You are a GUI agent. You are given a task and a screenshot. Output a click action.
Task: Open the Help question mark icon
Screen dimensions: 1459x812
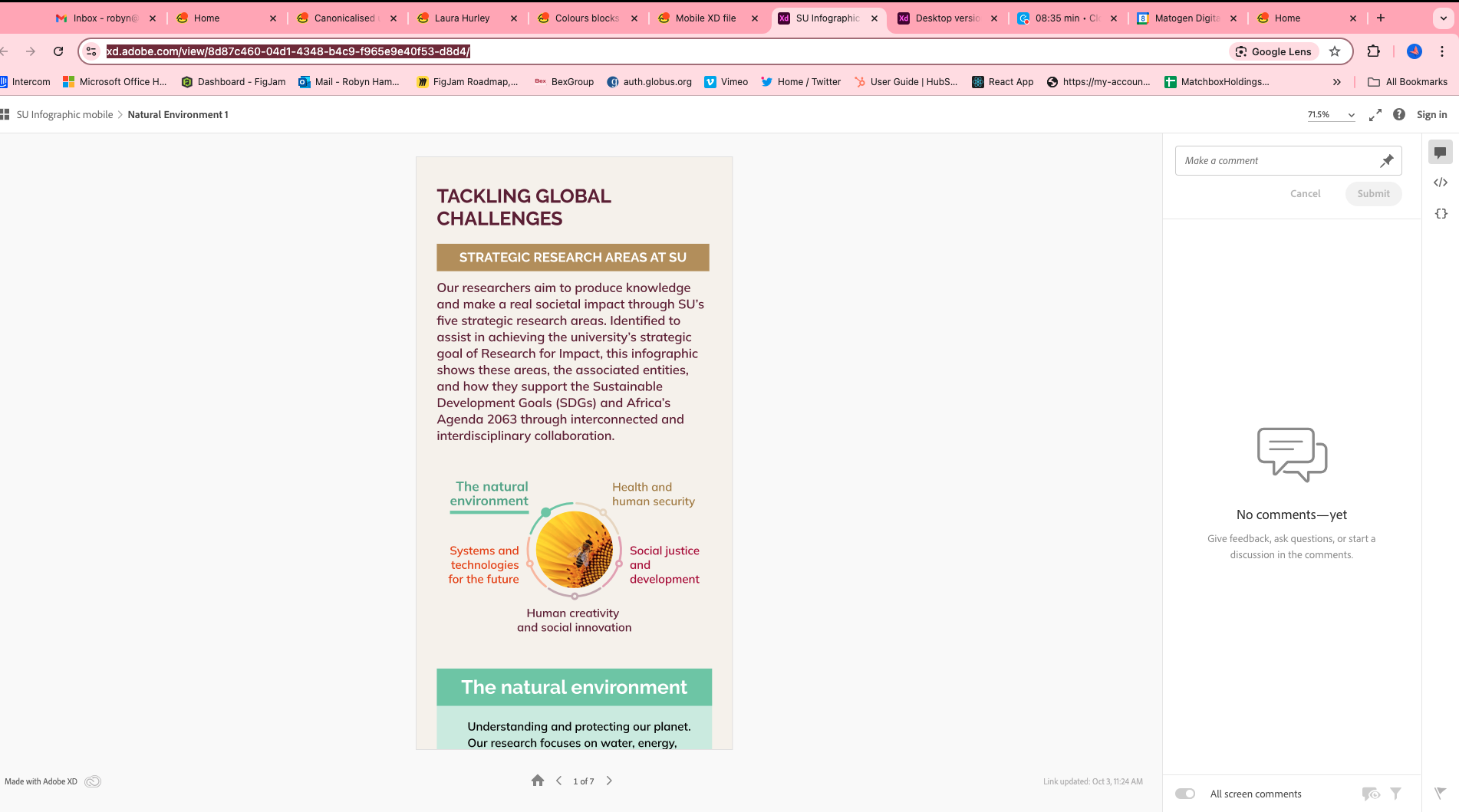coord(1398,115)
